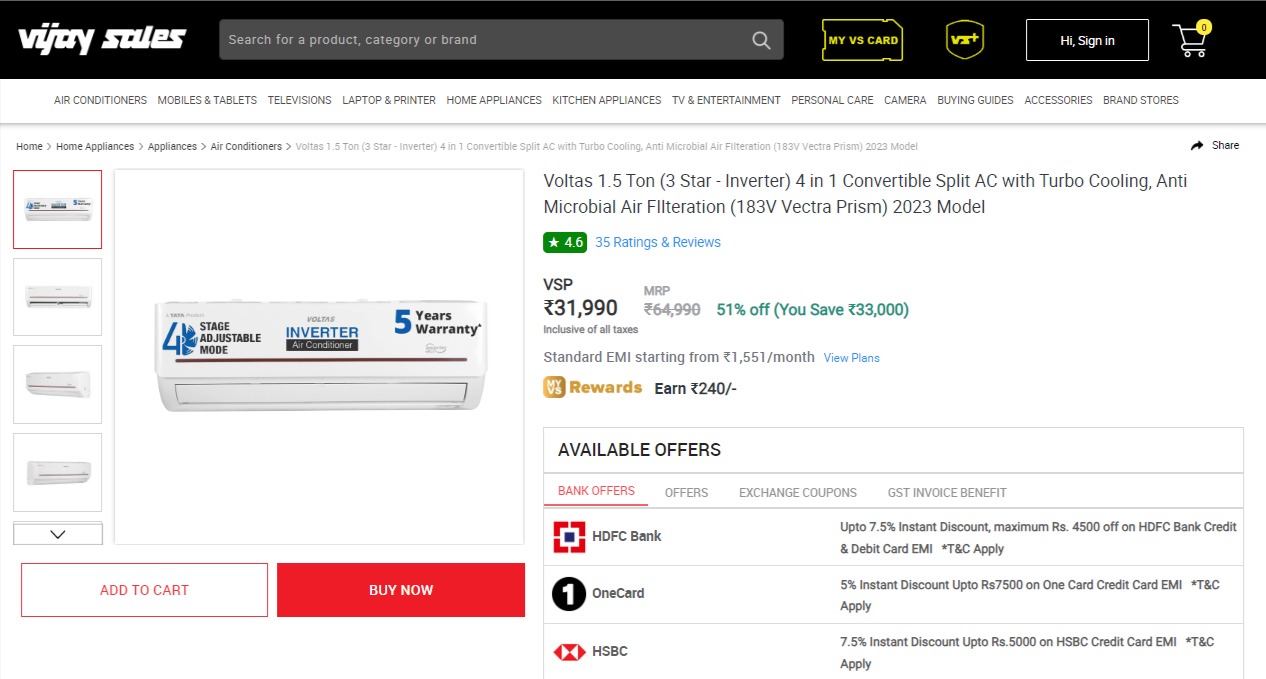
Task: Open the Mobiles & Tablets menu
Action: pyautogui.click(x=207, y=100)
